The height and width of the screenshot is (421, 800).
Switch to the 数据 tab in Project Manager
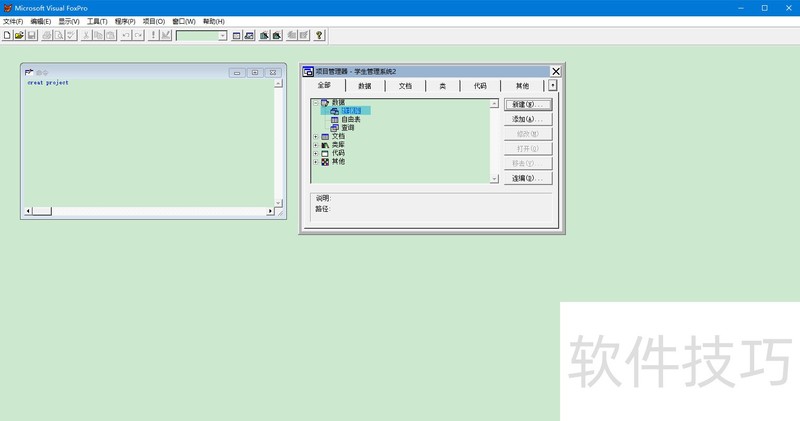pos(365,86)
